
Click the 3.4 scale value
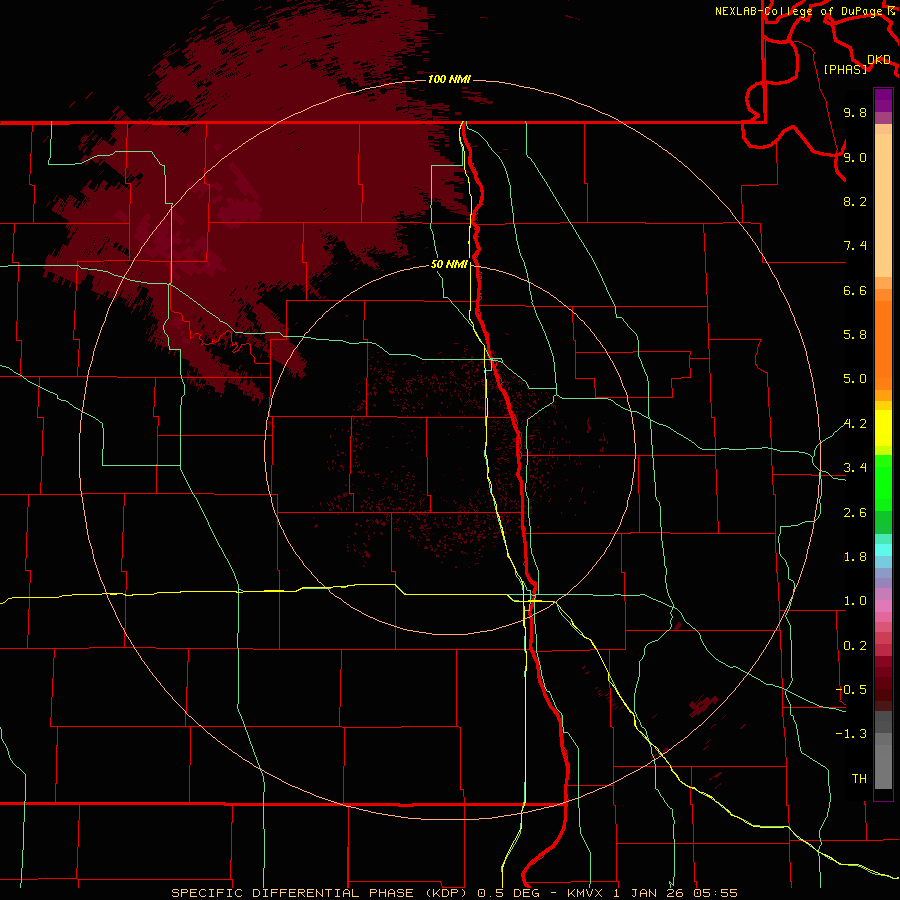tap(855, 468)
